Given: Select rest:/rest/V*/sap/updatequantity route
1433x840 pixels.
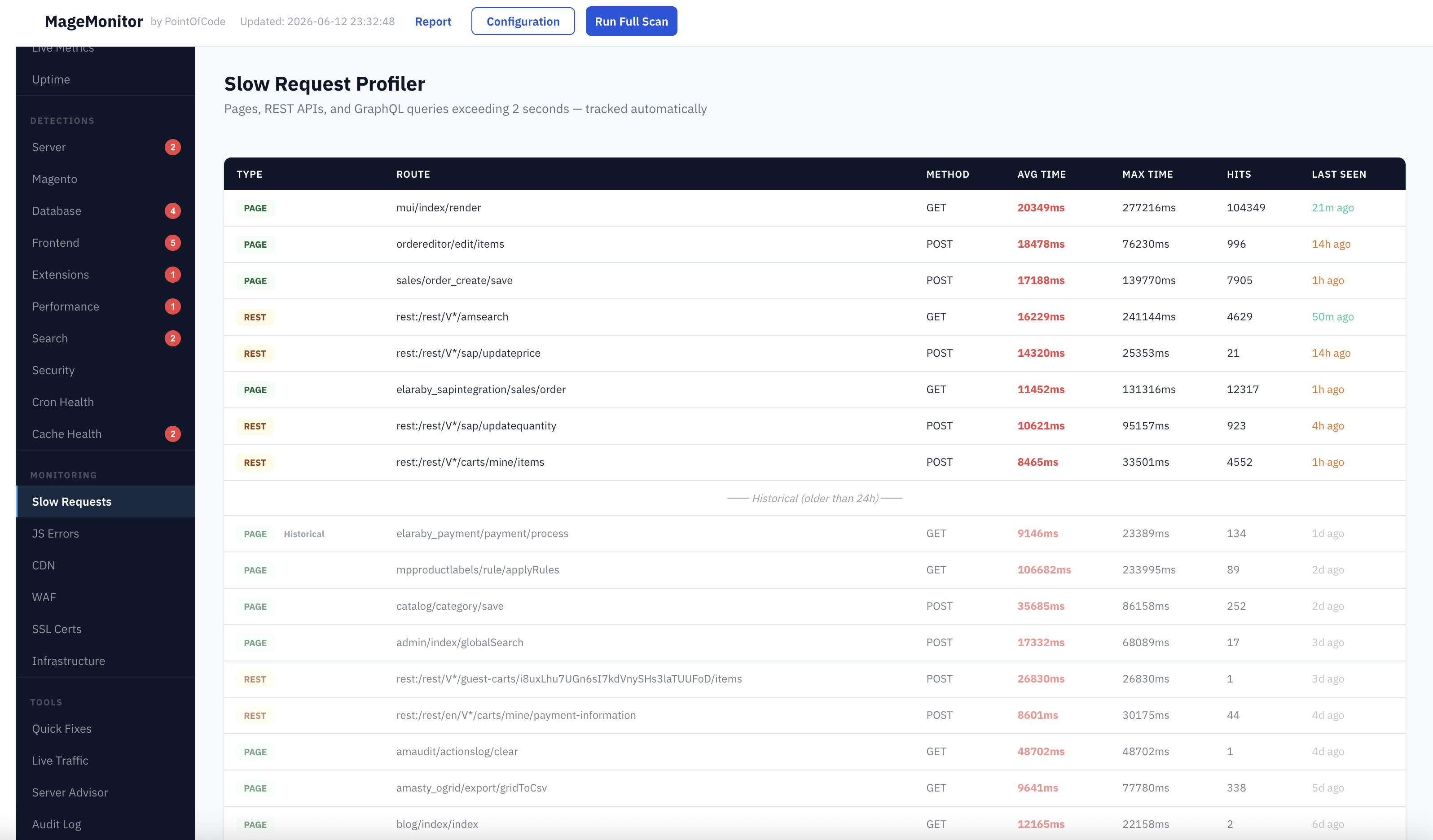Looking at the screenshot, I should click(476, 426).
